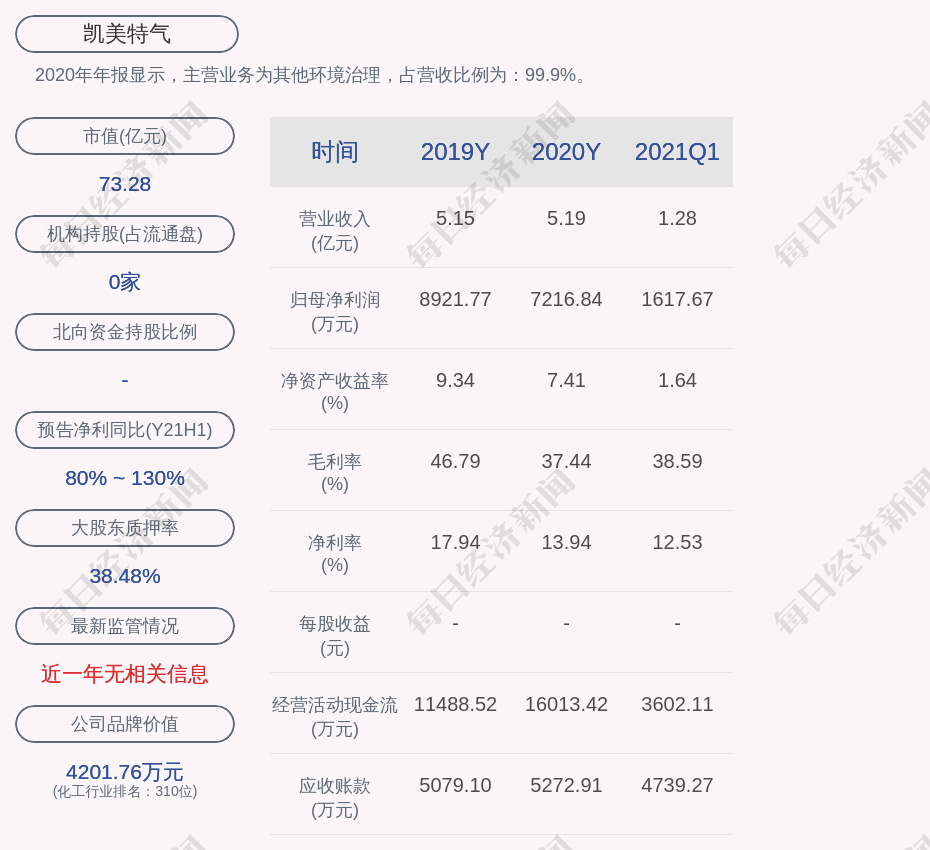Click net margin value 13.94
The height and width of the screenshot is (850, 930).
pyautogui.click(x=566, y=542)
